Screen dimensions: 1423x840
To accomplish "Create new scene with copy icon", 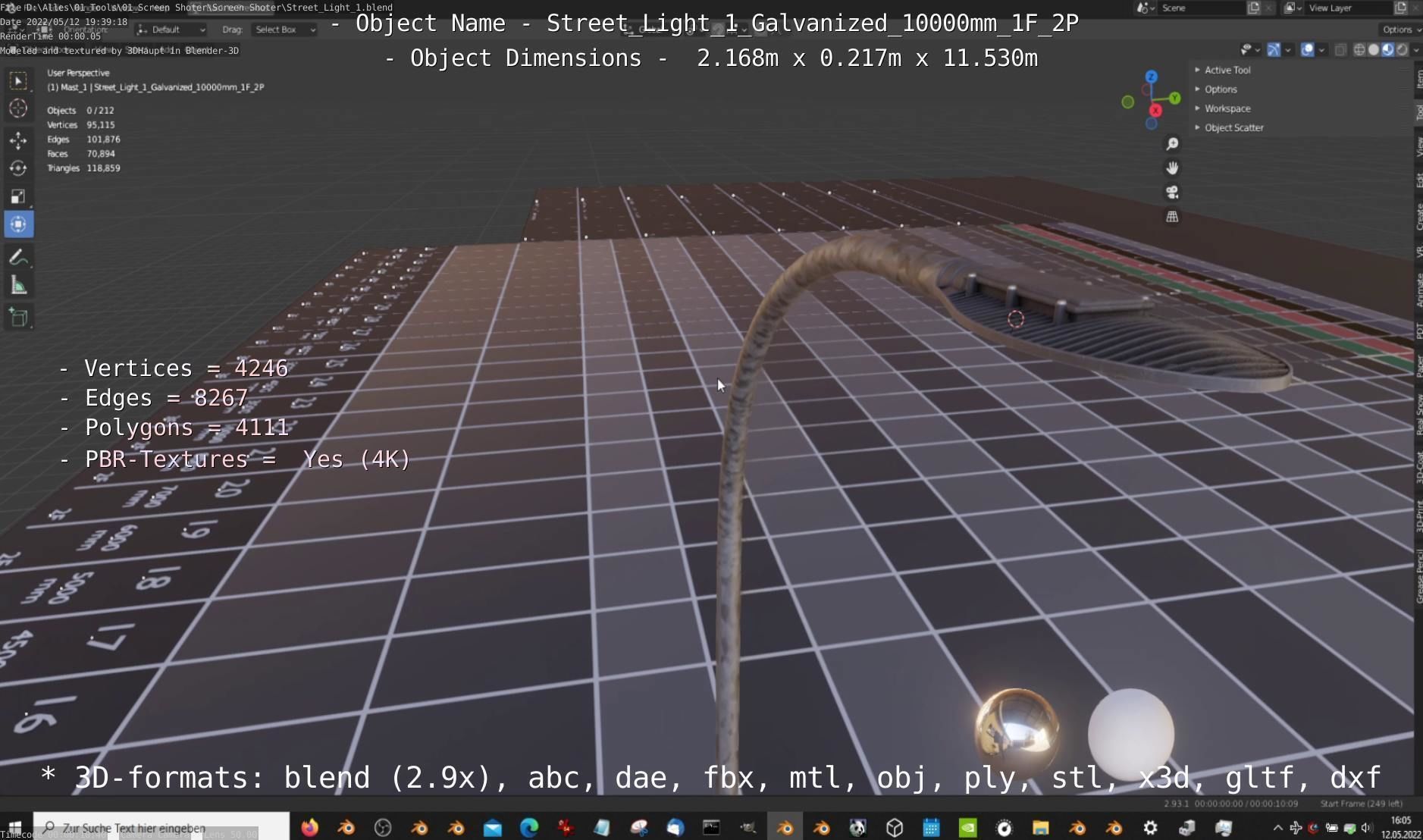I will 1253,8.
